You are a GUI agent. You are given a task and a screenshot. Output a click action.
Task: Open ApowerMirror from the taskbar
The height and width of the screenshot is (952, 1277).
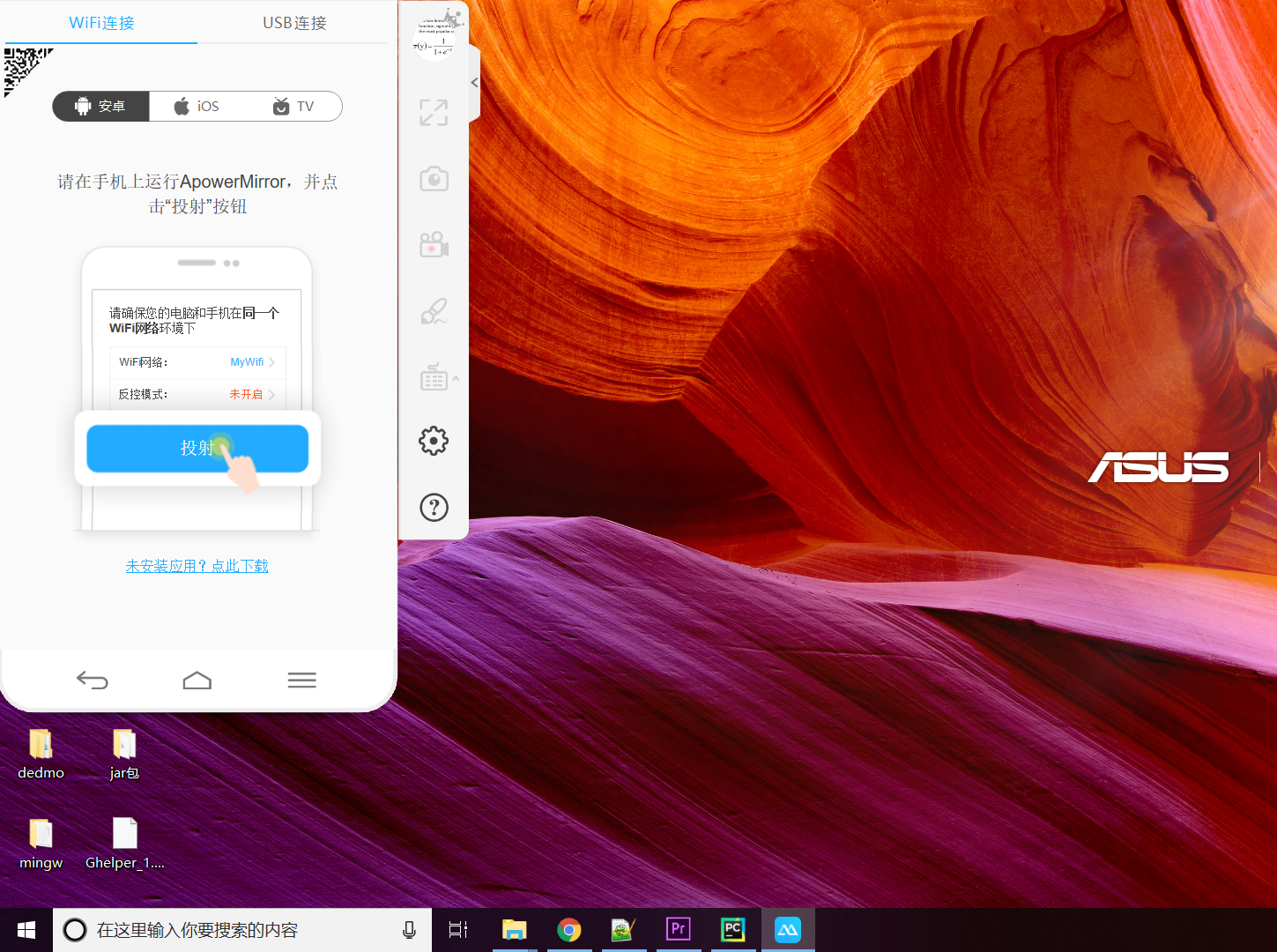point(788,930)
